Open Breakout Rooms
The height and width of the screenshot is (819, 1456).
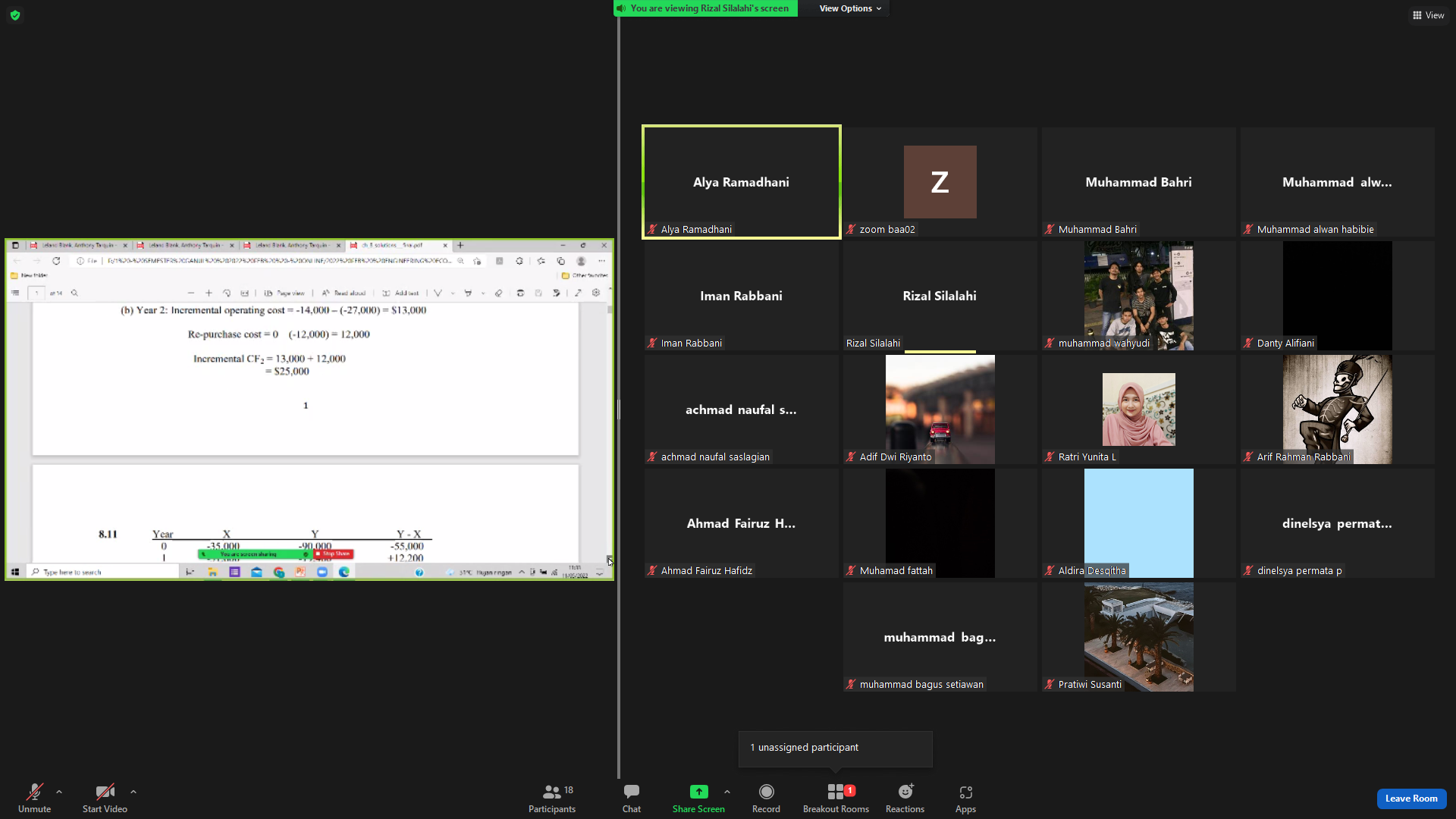click(x=836, y=799)
